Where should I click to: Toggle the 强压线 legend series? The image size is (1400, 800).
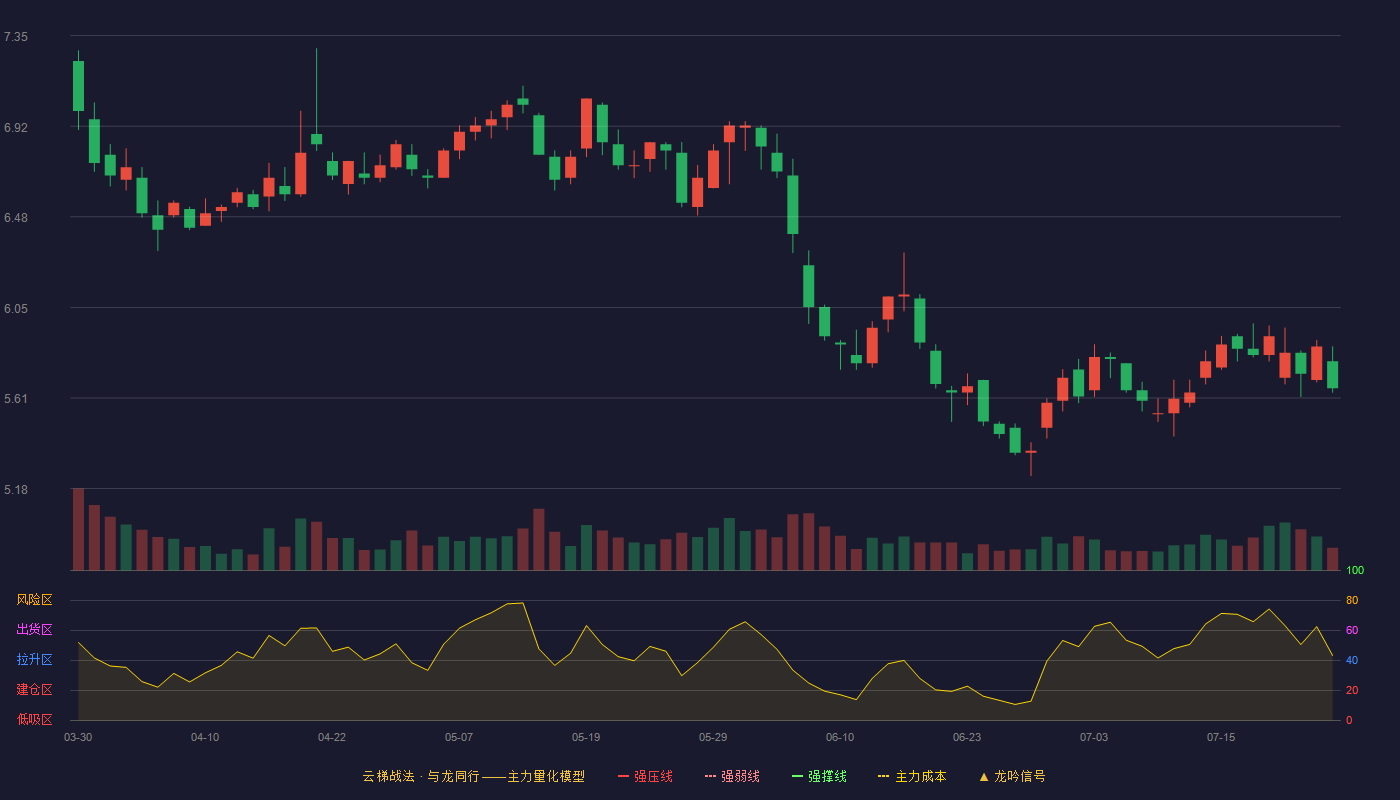click(645, 776)
